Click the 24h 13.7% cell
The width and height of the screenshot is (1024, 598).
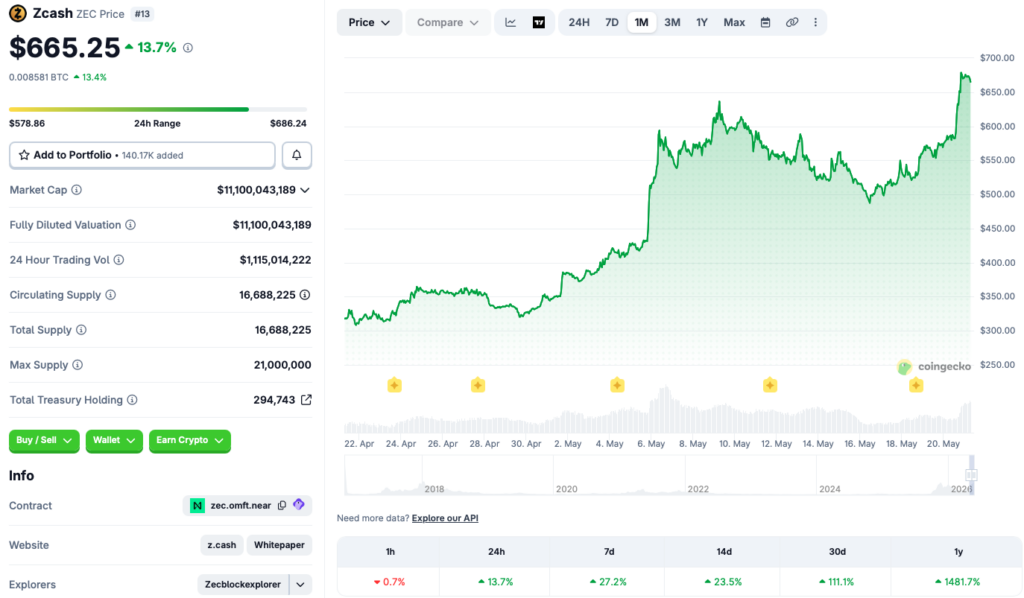click(x=496, y=582)
